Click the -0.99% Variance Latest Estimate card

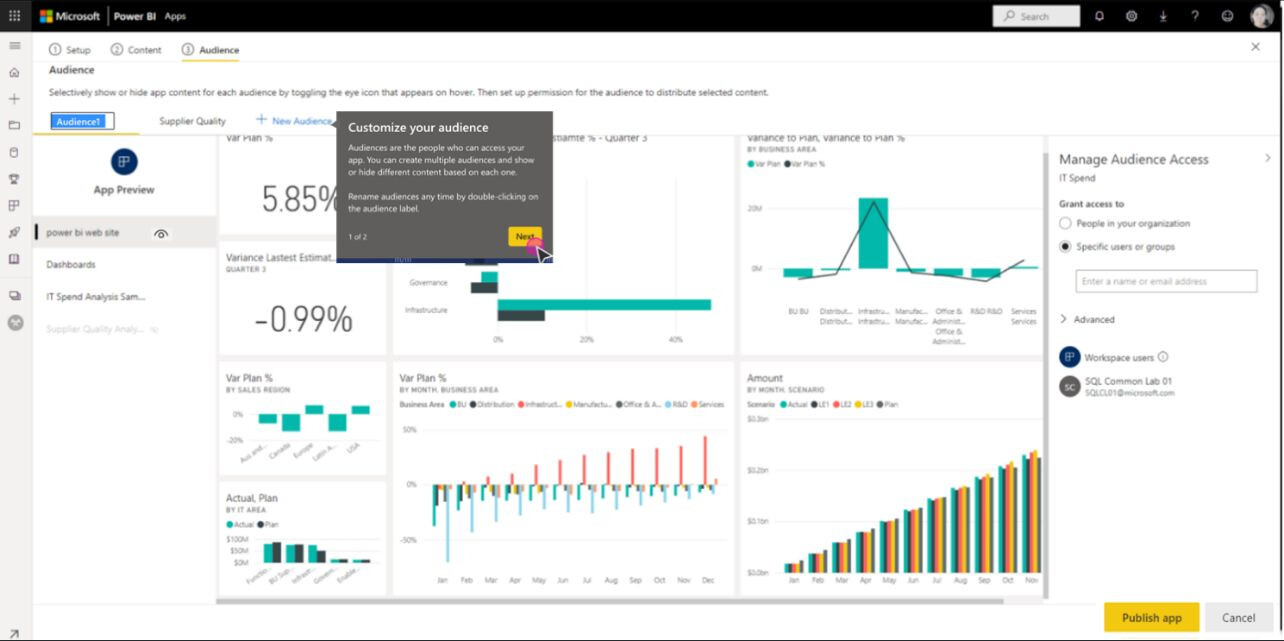coord(301,299)
